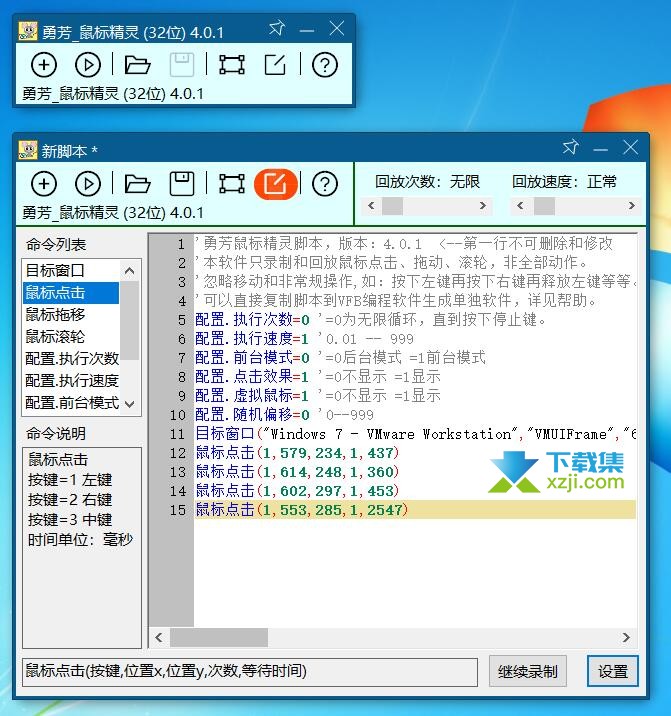Click the 回放次数 slider thumb
Screen dimensions: 671x716
click(392, 206)
